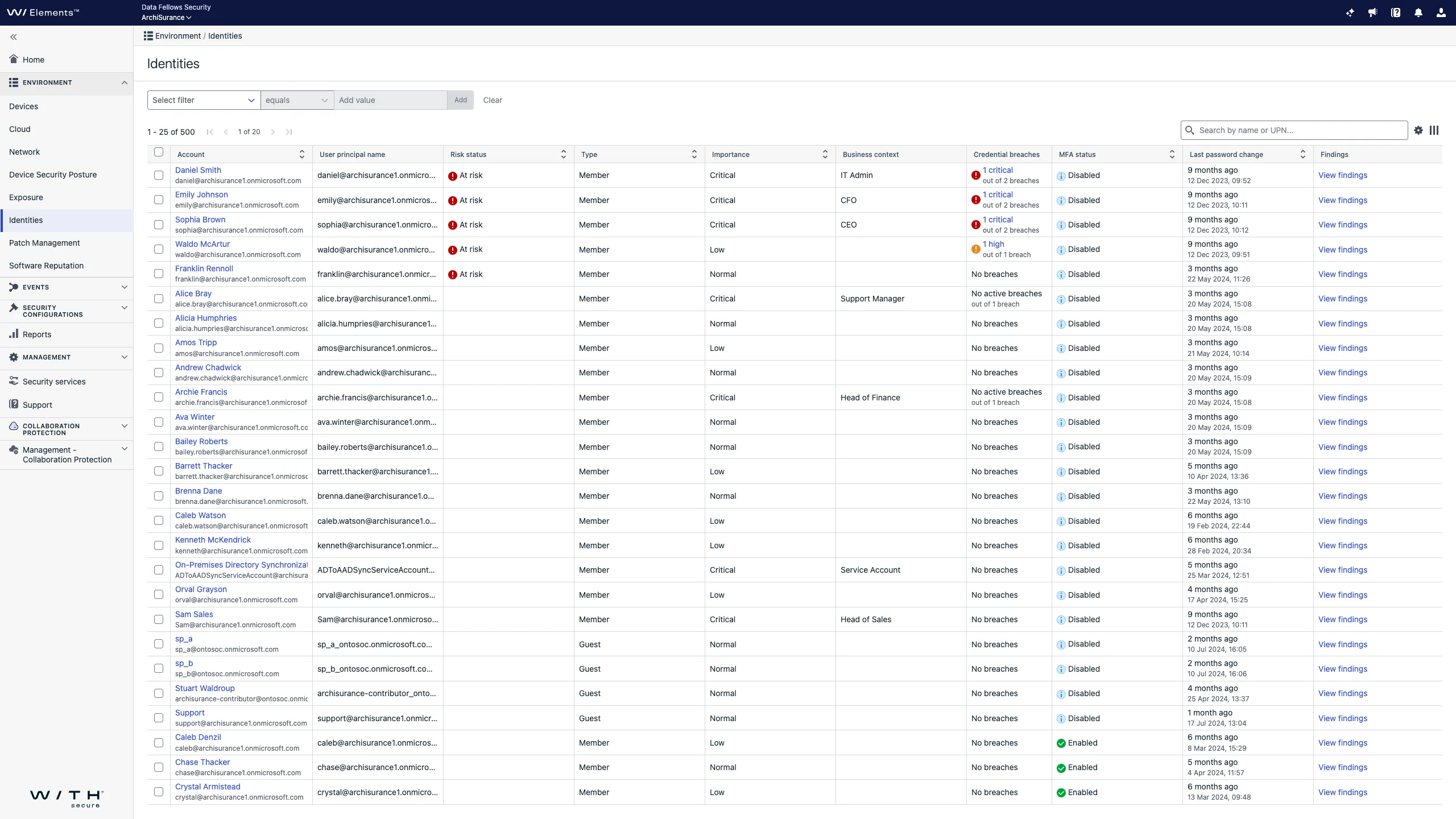1456x819 pixels.
Task: Tick checkbox for Waldo McArtur
Action: 159,249
